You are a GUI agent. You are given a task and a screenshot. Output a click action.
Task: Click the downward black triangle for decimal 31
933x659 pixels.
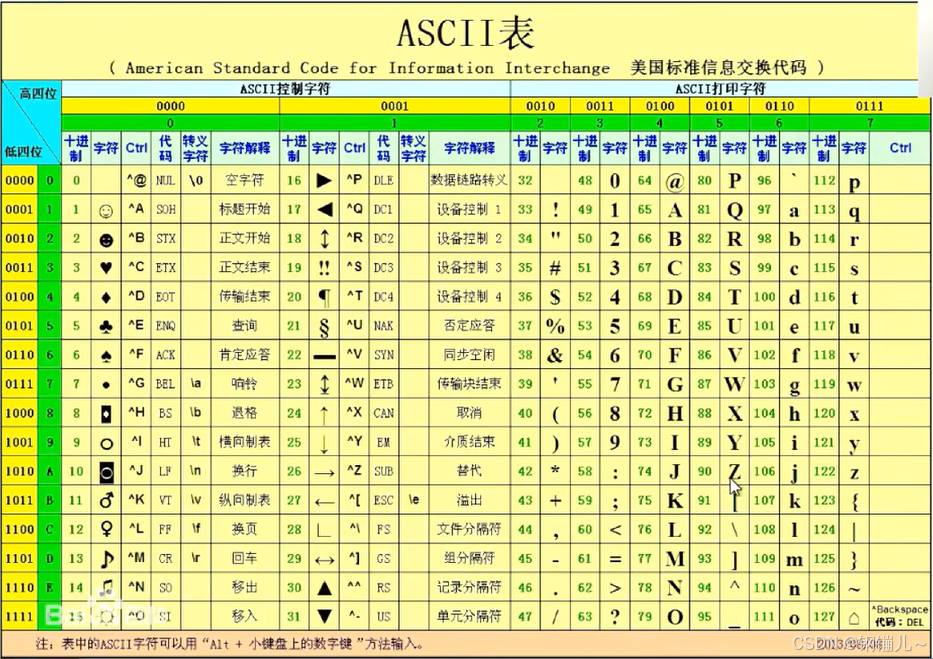tap(324, 617)
